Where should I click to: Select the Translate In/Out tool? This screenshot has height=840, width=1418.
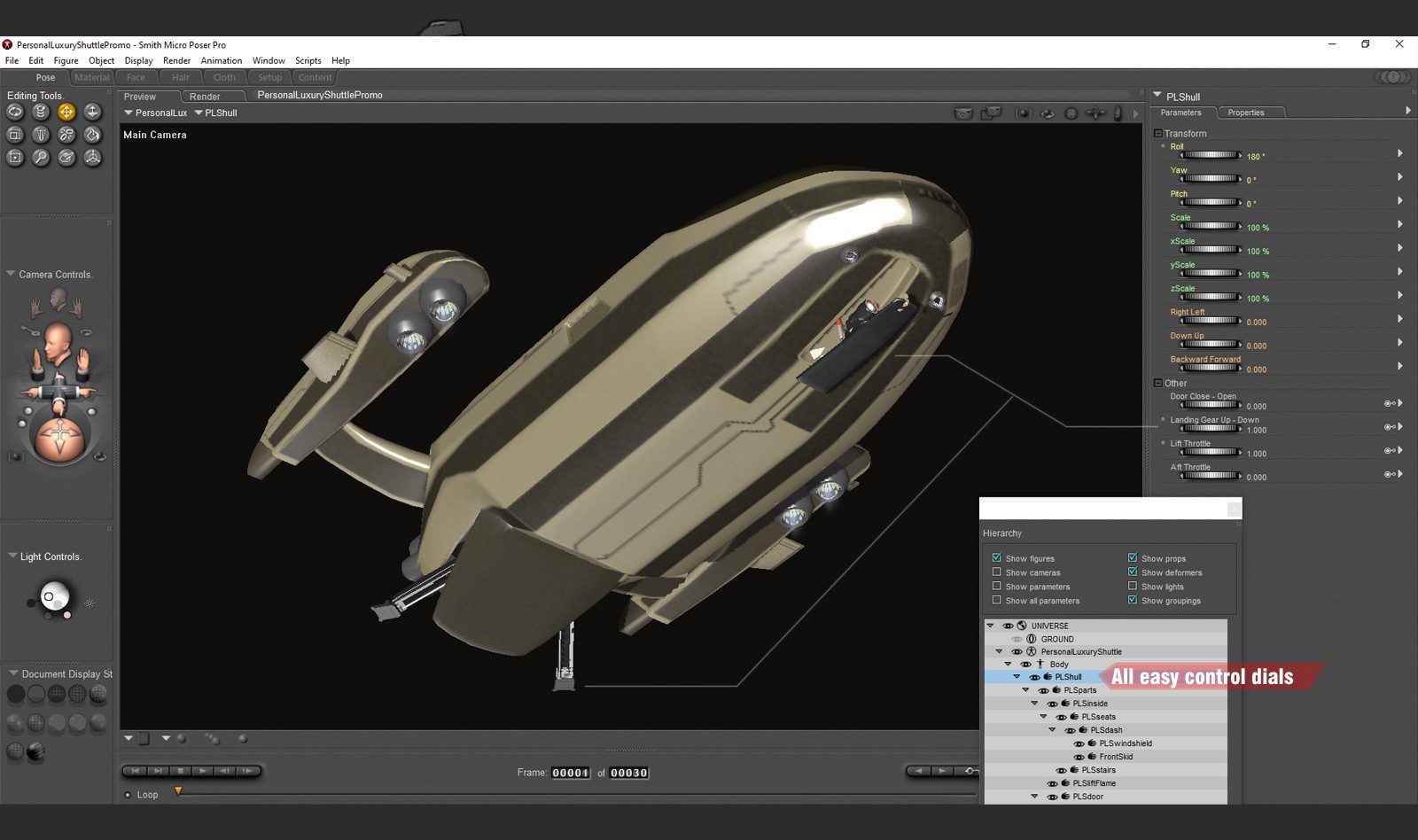point(92,112)
